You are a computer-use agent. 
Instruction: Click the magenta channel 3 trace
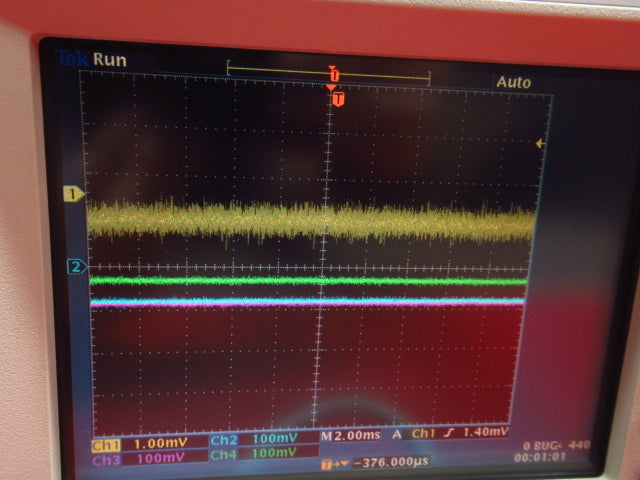[307, 304]
